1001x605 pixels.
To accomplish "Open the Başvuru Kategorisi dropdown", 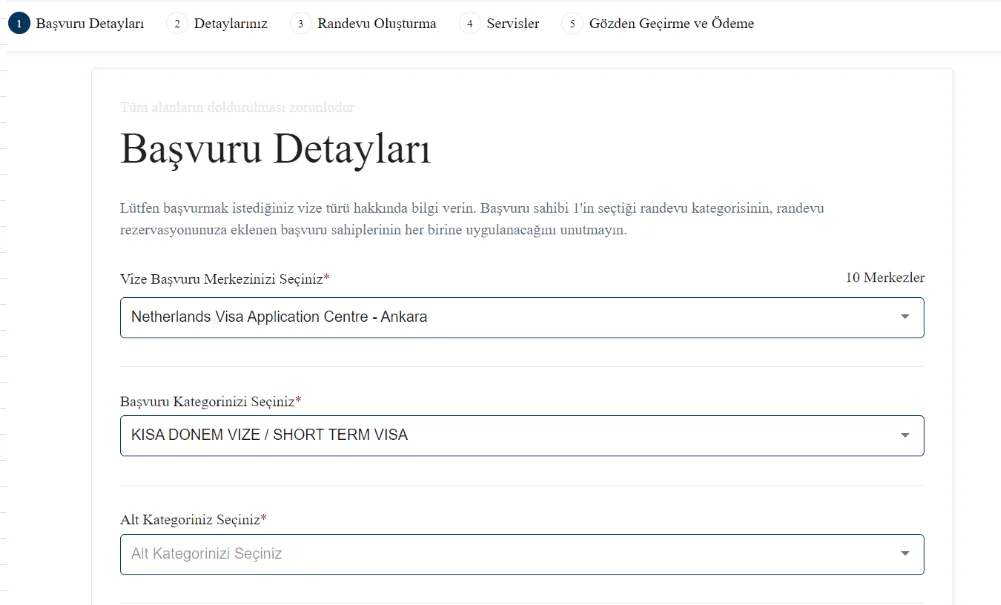I will click(522, 435).
